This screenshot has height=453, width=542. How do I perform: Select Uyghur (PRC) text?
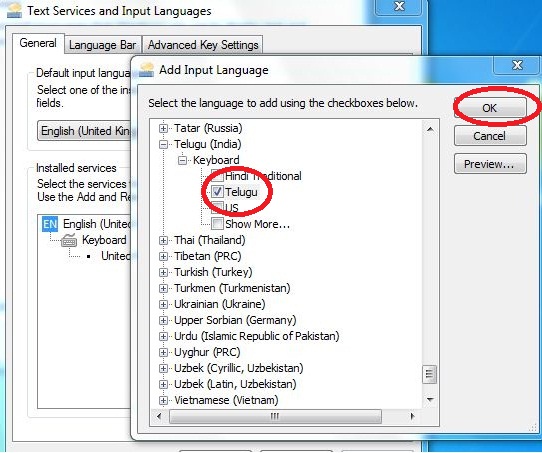click(207, 352)
